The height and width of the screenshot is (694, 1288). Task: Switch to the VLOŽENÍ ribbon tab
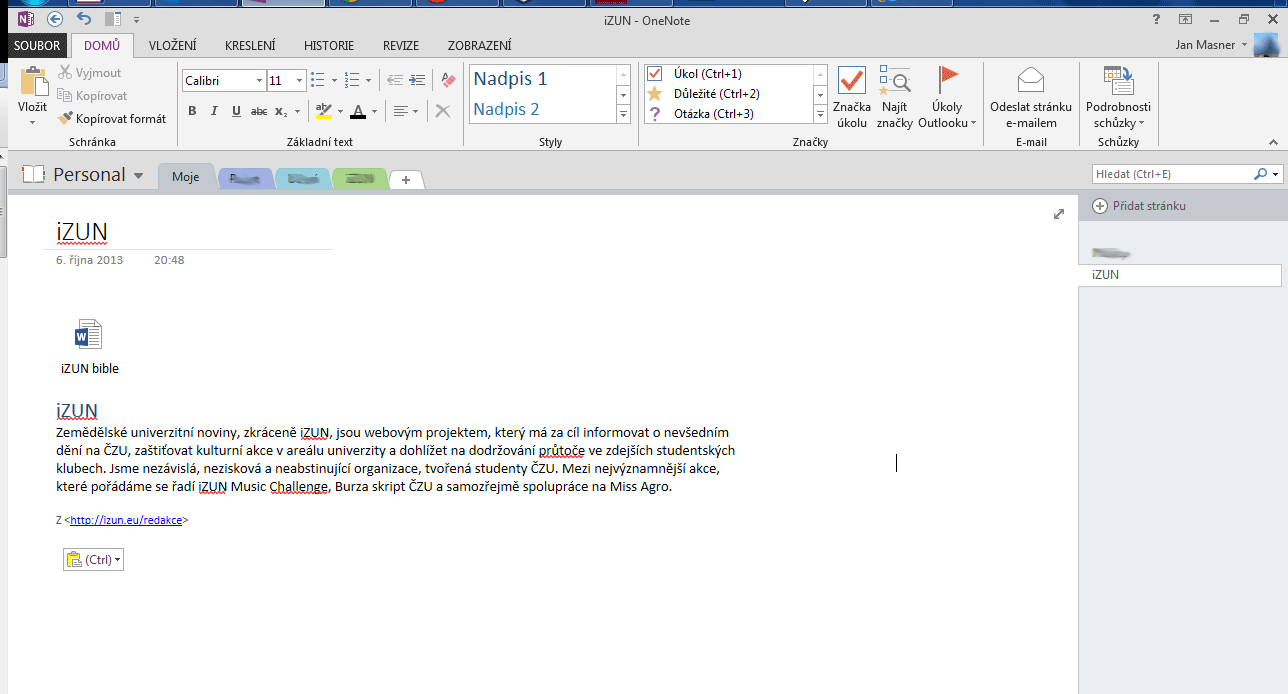(x=172, y=45)
